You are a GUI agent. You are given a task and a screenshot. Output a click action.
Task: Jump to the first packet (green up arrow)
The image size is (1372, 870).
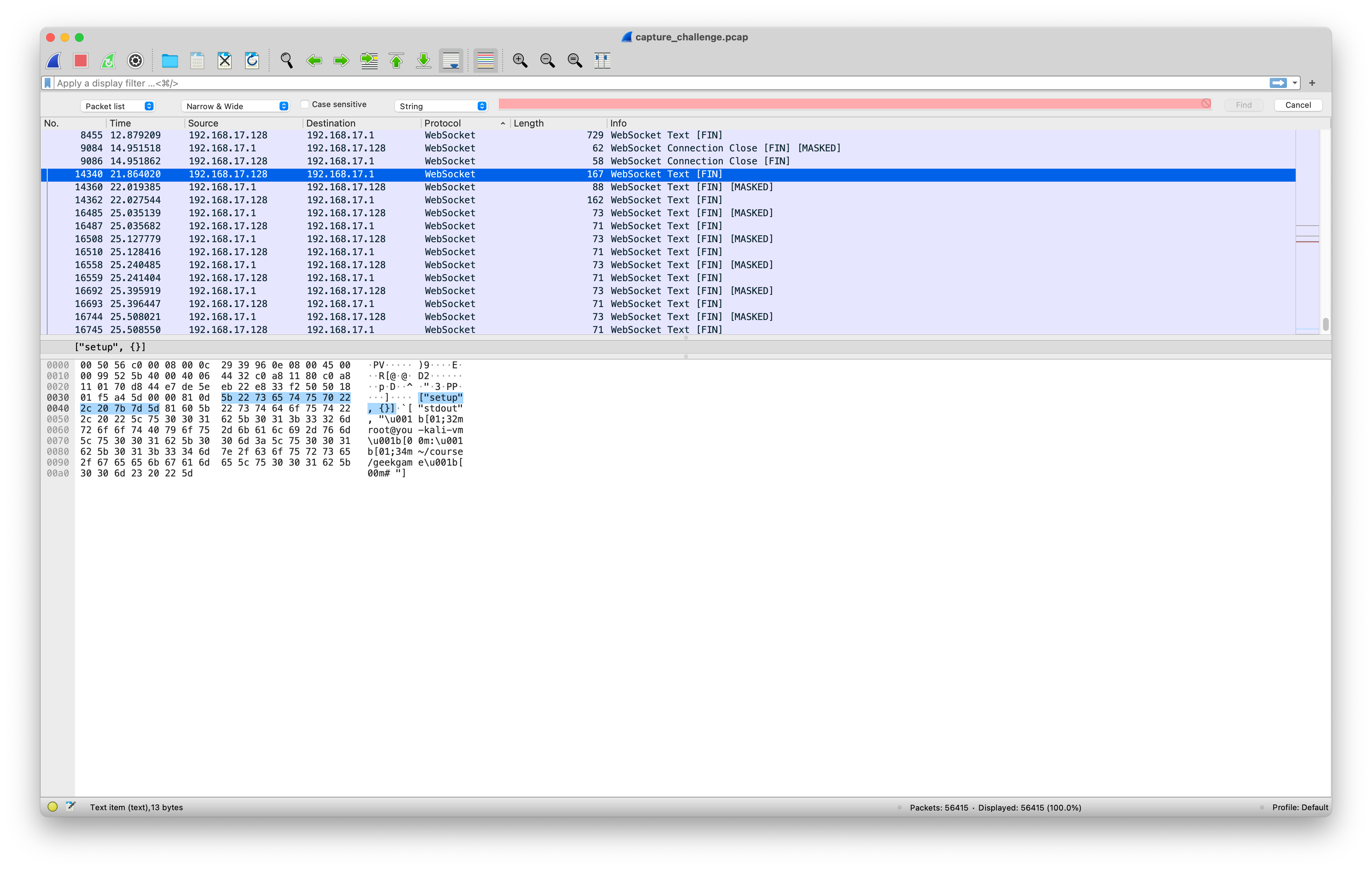pyautogui.click(x=397, y=61)
